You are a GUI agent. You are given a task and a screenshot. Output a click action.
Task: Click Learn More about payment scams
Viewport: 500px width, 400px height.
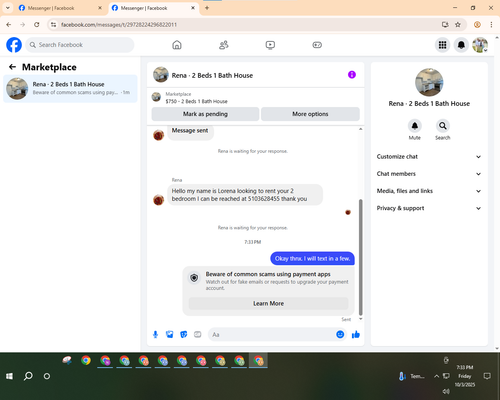pos(268,304)
